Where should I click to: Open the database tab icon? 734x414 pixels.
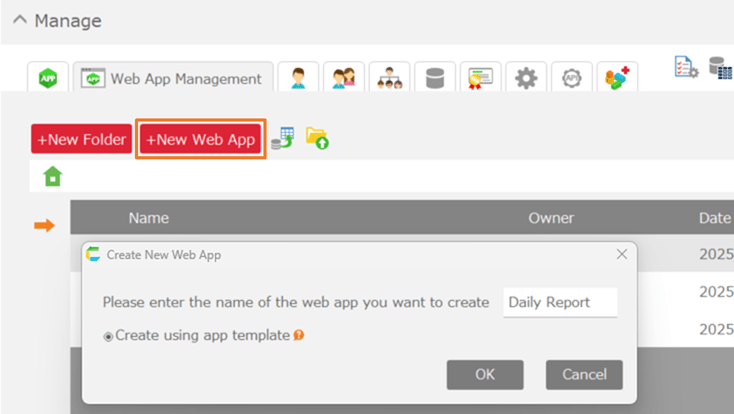point(435,78)
